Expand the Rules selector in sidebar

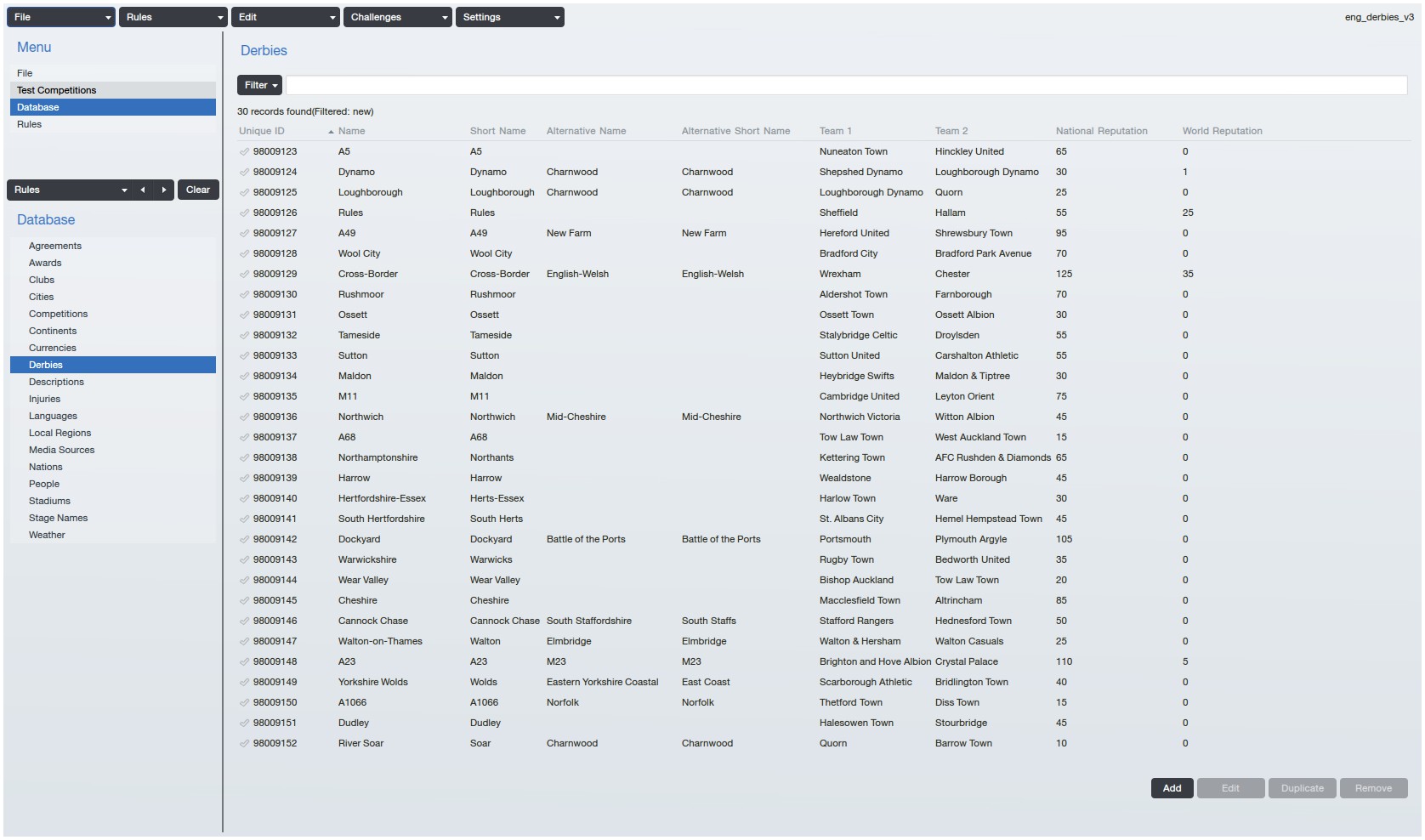pos(70,190)
